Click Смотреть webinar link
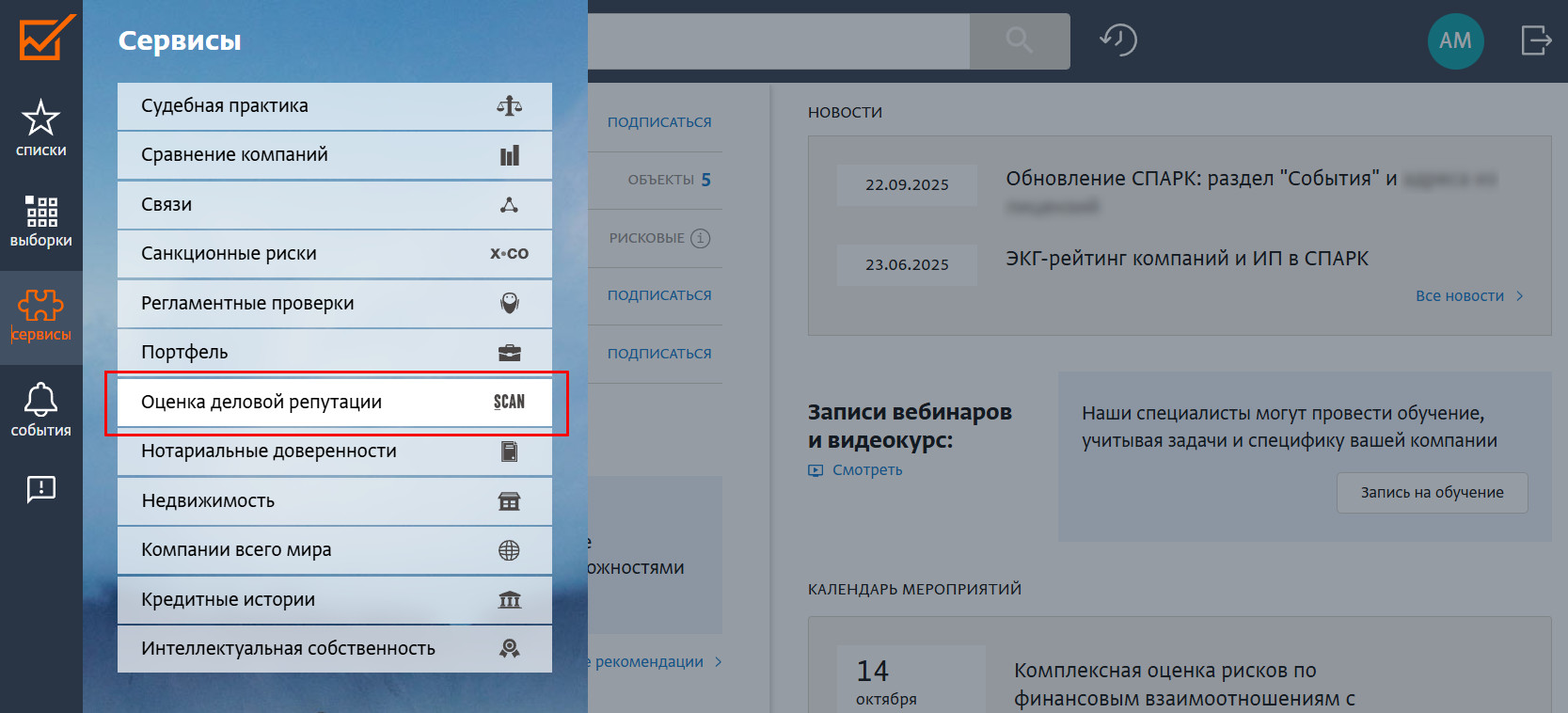Screen dimensions: 1568x713 [866, 470]
